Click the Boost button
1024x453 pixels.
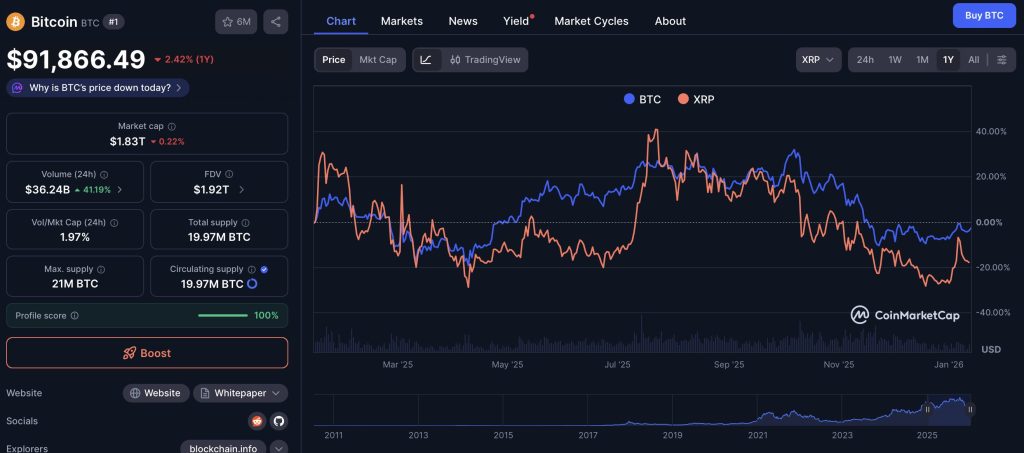pyautogui.click(x=147, y=353)
